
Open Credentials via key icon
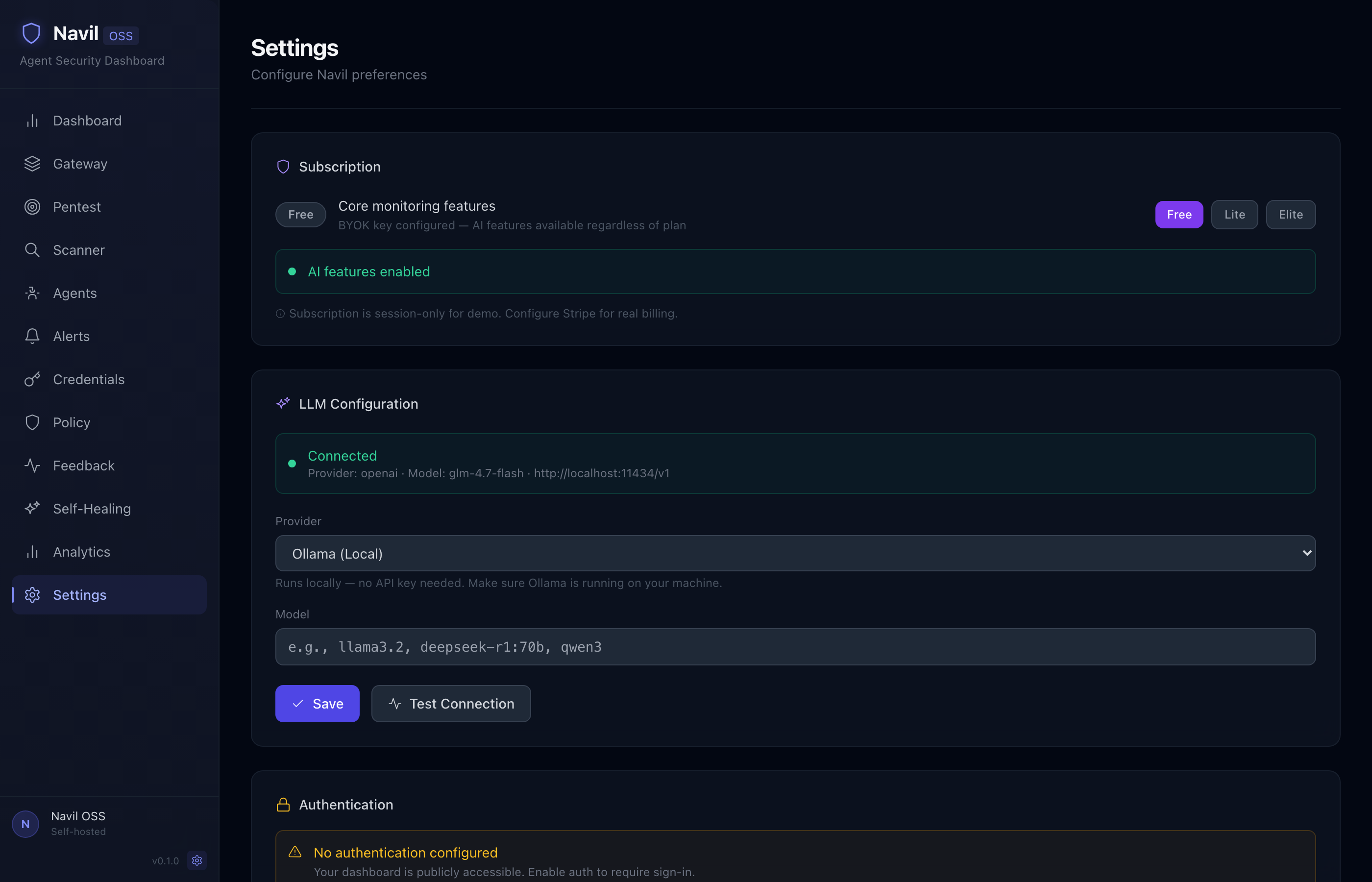[32, 379]
